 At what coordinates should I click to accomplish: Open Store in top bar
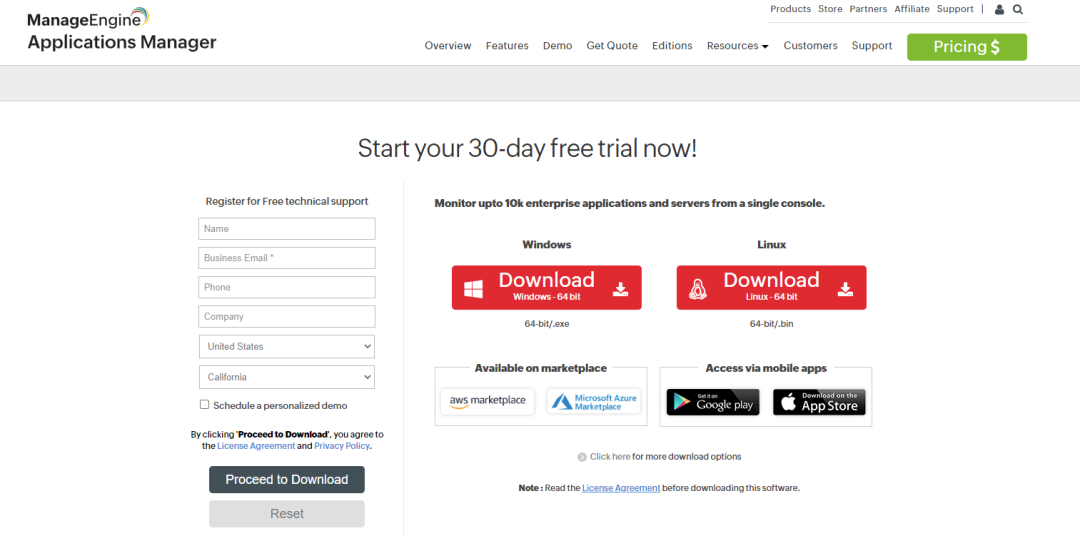(830, 9)
